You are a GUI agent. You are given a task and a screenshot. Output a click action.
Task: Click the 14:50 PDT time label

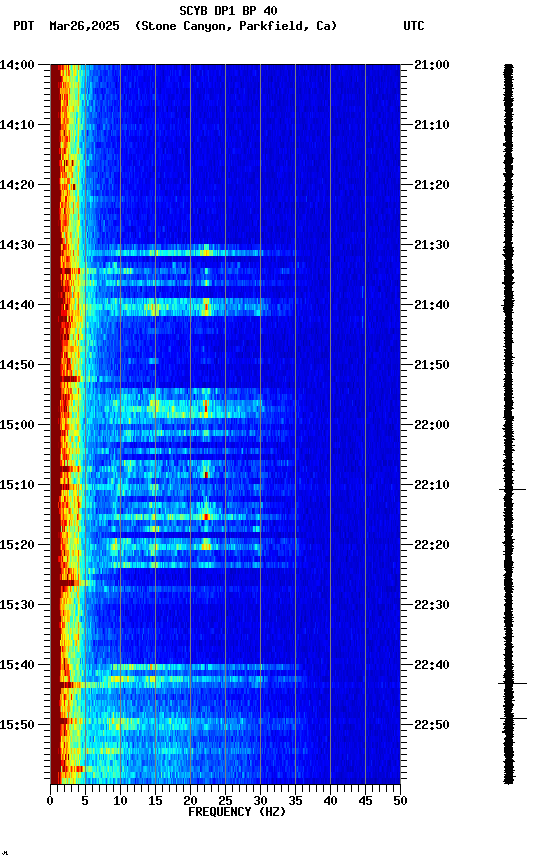[17, 365]
